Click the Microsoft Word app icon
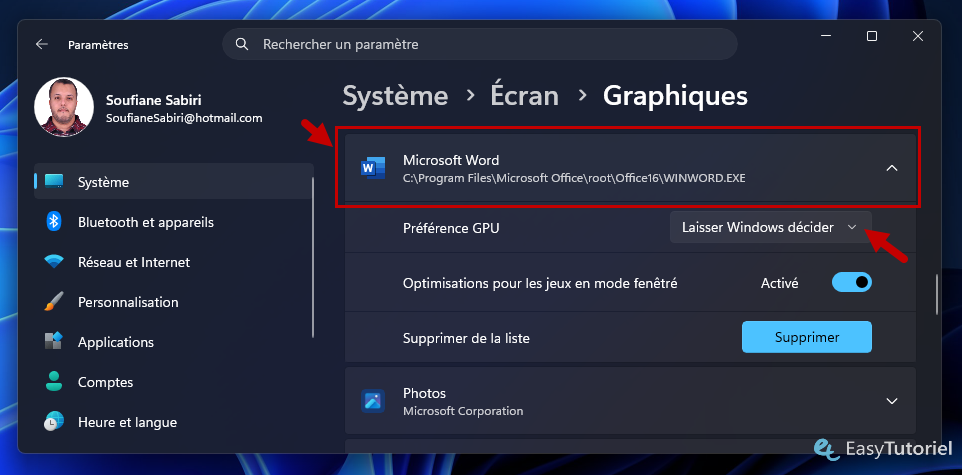The height and width of the screenshot is (475, 962). point(373,168)
